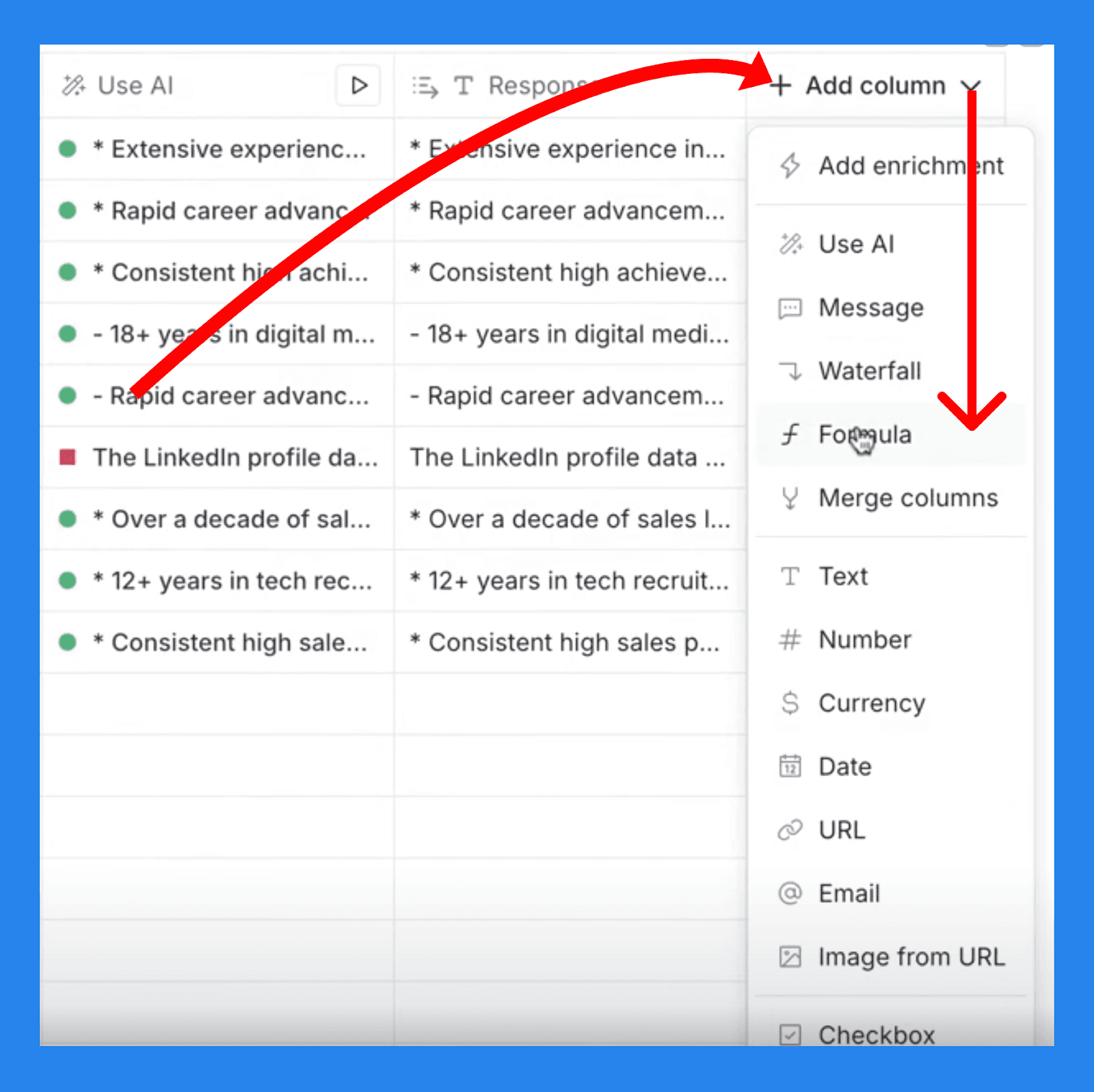Choose Image from URL column type
Image resolution: width=1094 pixels, height=1092 pixels.
[891, 957]
